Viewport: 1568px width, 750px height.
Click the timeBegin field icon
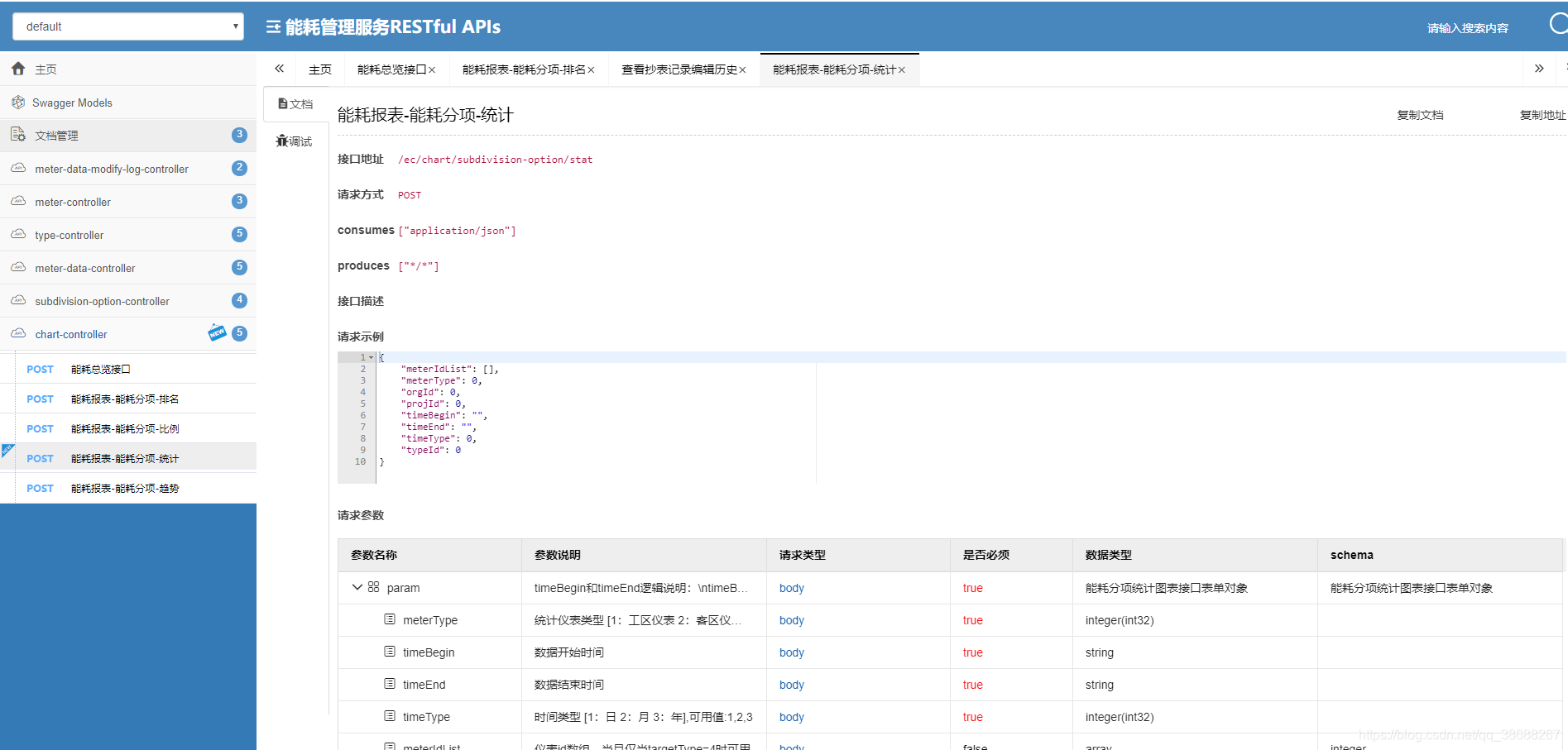pos(390,652)
